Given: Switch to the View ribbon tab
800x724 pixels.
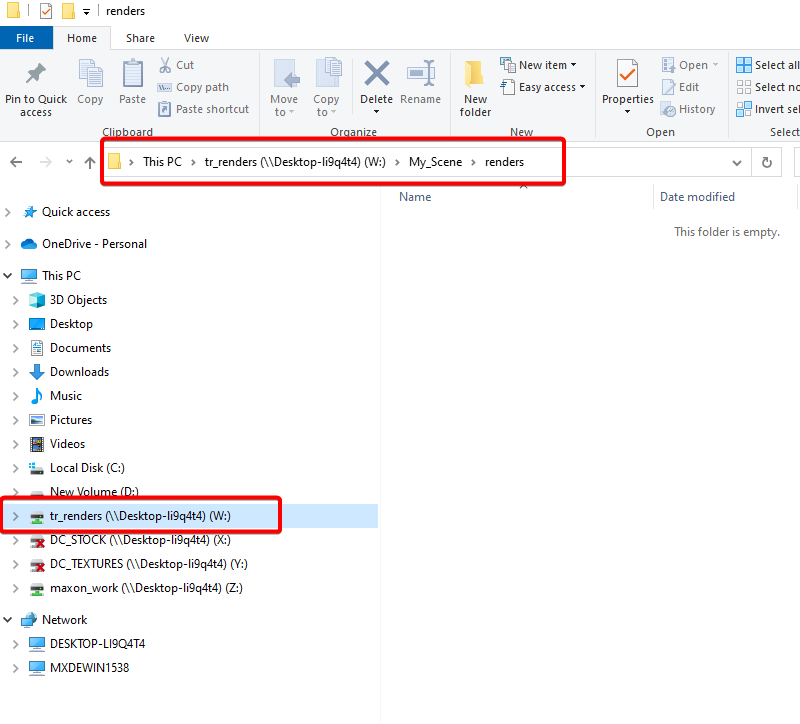Looking at the screenshot, I should coord(196,38).
